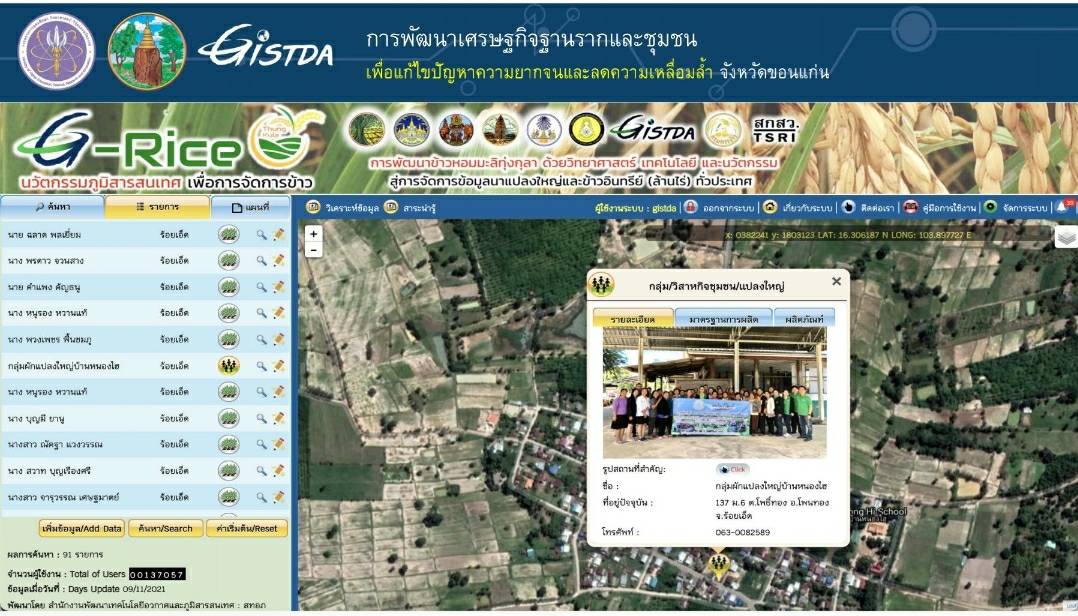
Task: Click the ค่าเริ่มต้น/Reset button
Action: click(x=247, y=529)
